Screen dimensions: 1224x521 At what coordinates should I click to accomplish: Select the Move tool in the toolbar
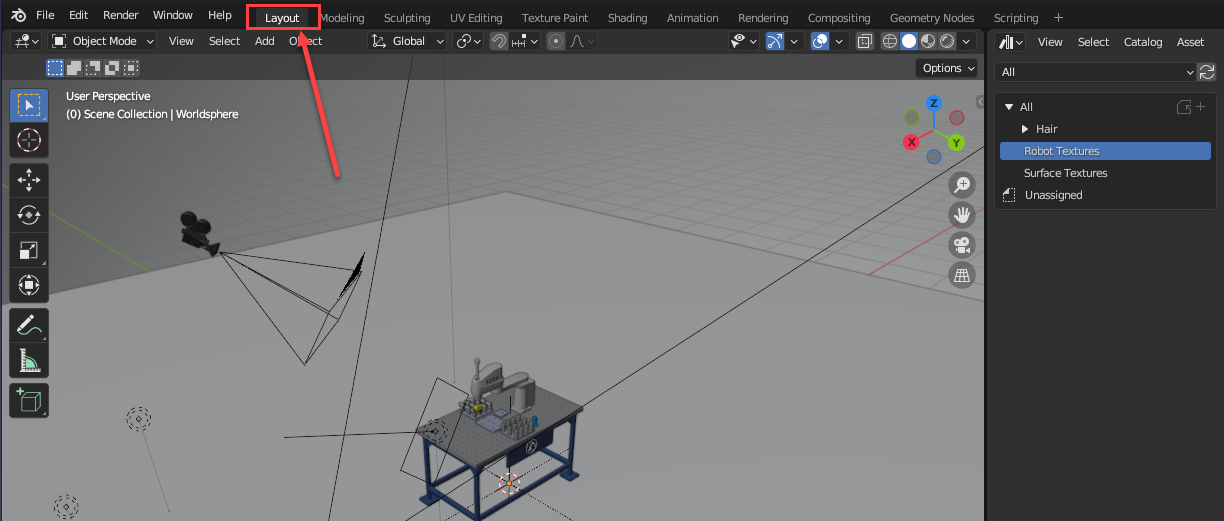pos(29,181)
